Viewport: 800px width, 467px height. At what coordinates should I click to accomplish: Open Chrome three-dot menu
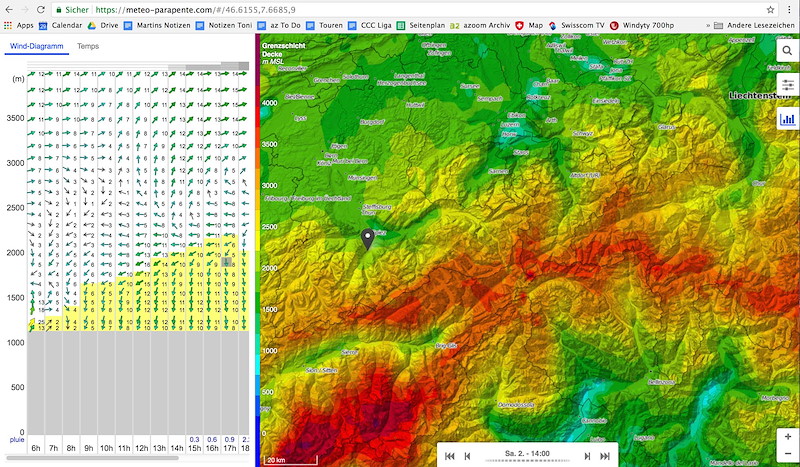pos(789,10)
